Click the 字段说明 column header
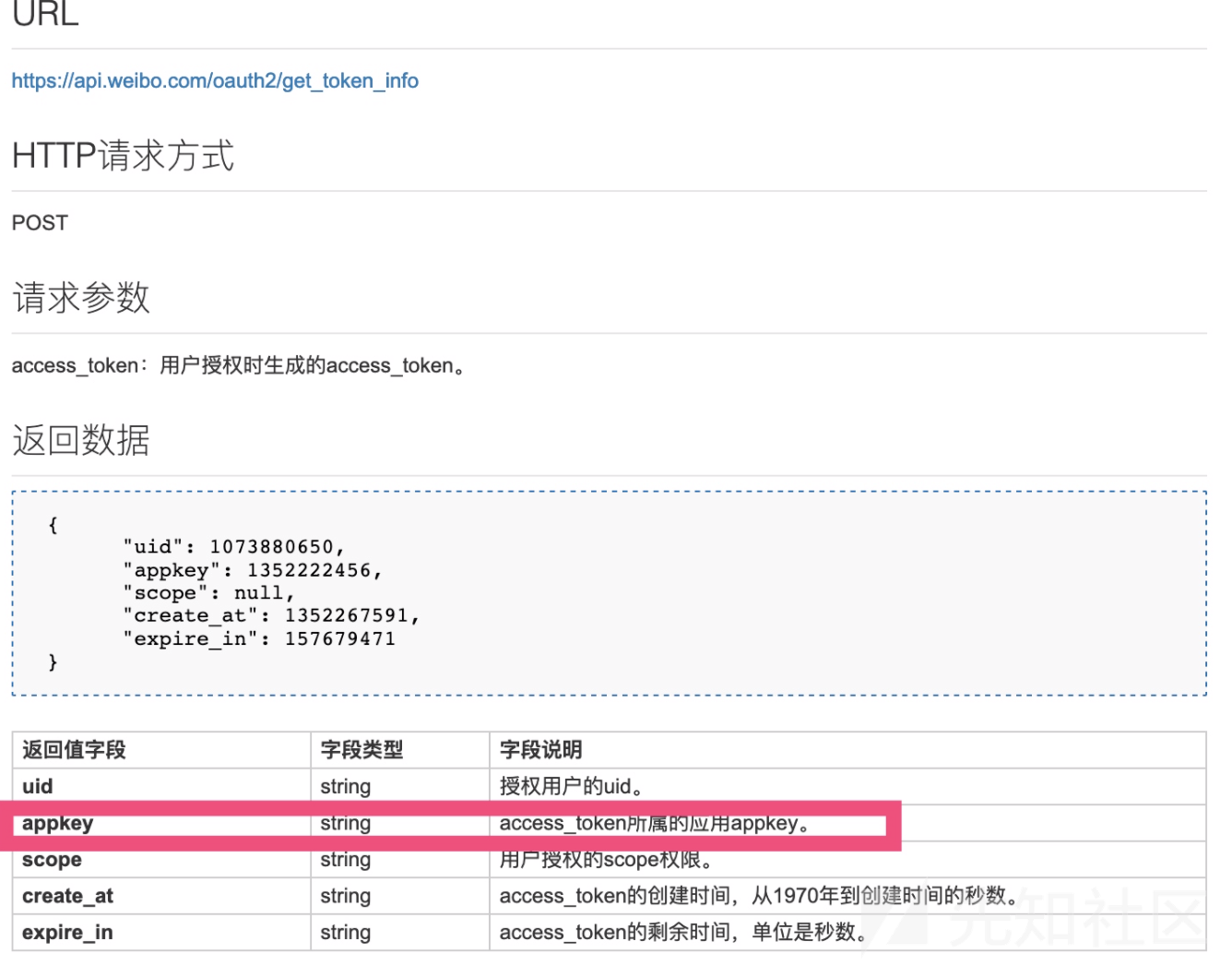 pos(847,750)
